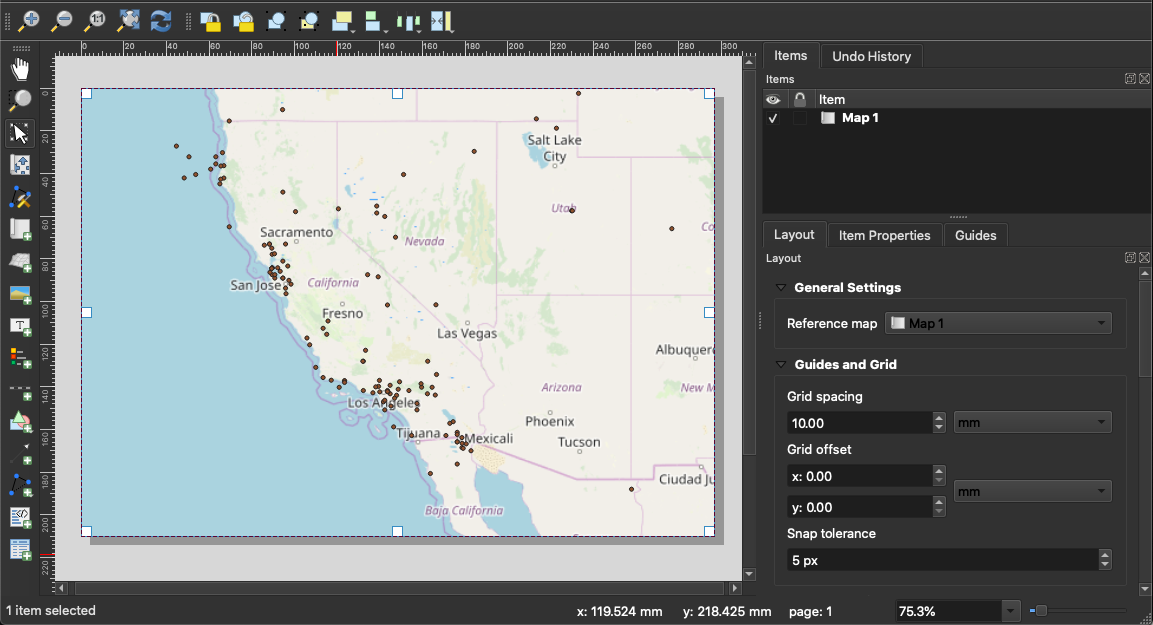
Task: Toggle the lock checkbox for Map 1
Action: coord(799,118)
